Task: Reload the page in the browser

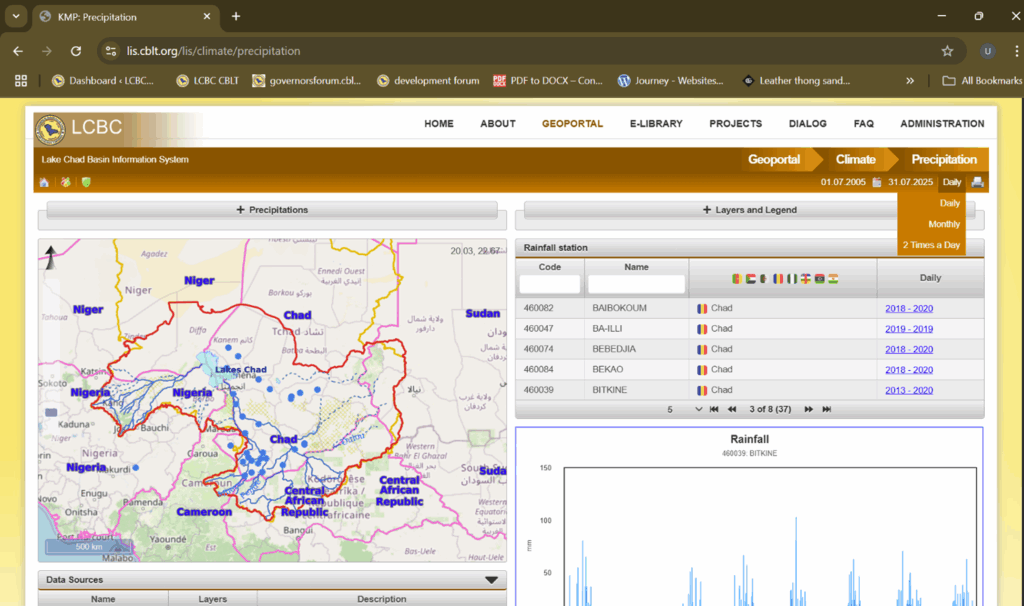Action: click(75, 51)
